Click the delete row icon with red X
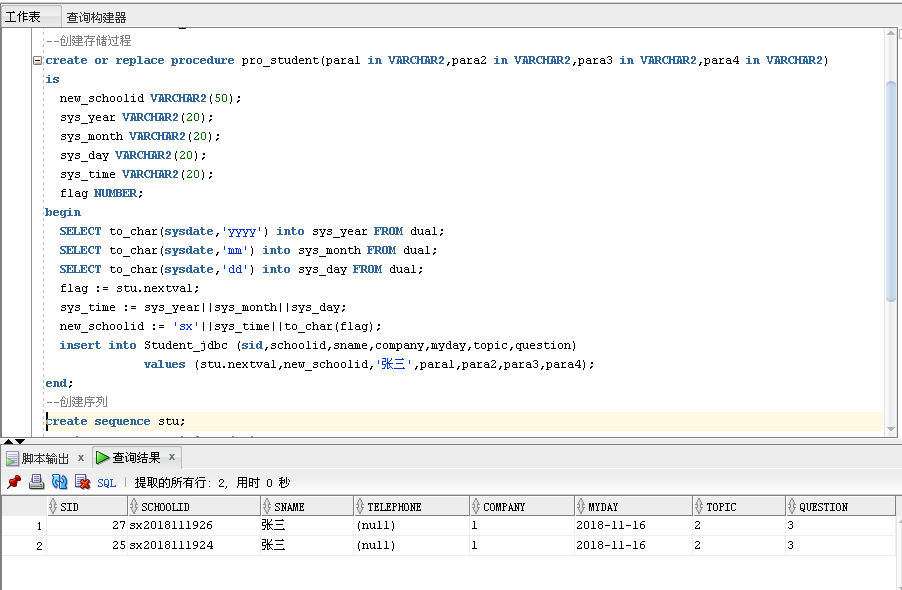 (x=82, y=482)
